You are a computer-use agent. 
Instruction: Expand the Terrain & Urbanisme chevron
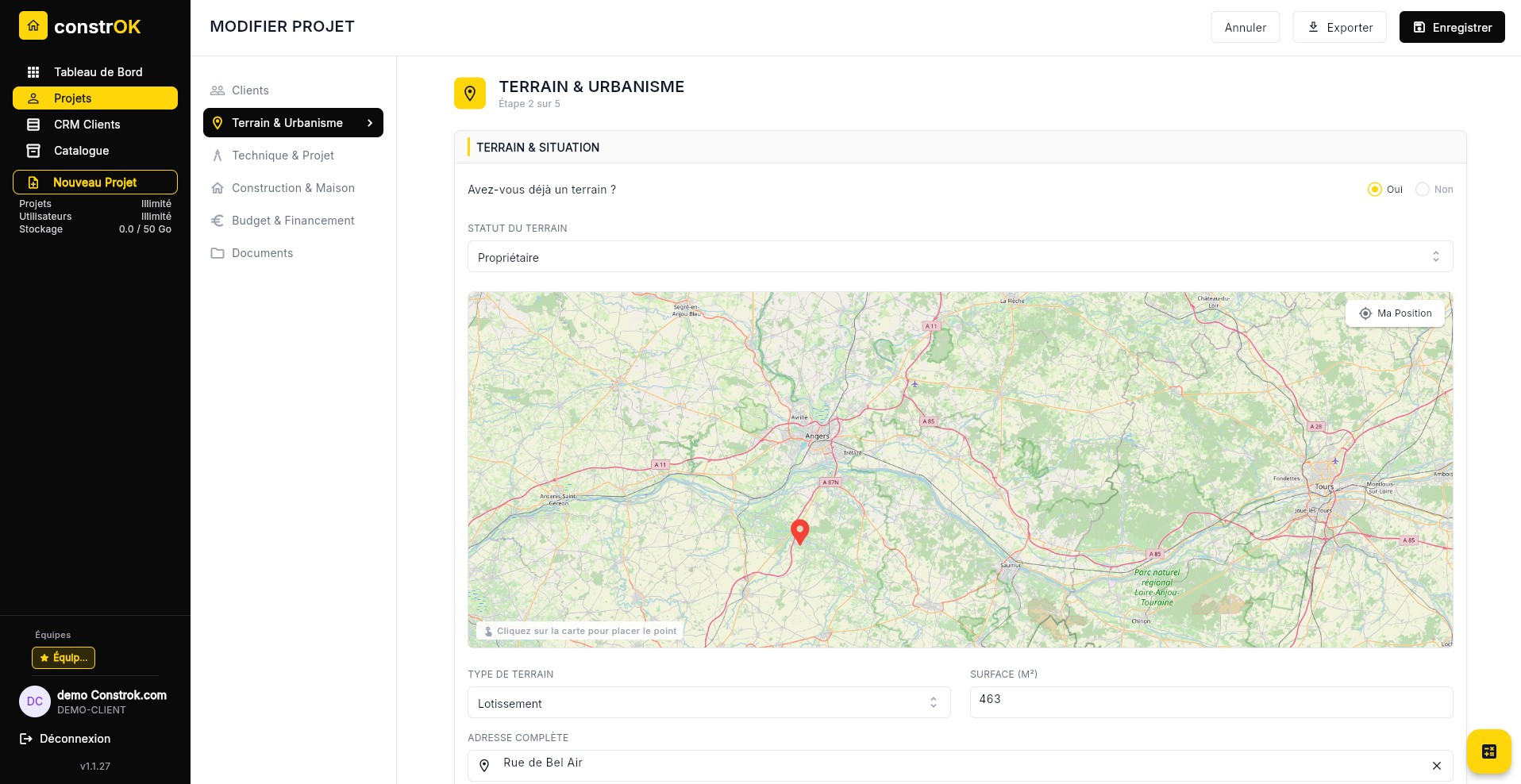(x=369, y=123)
